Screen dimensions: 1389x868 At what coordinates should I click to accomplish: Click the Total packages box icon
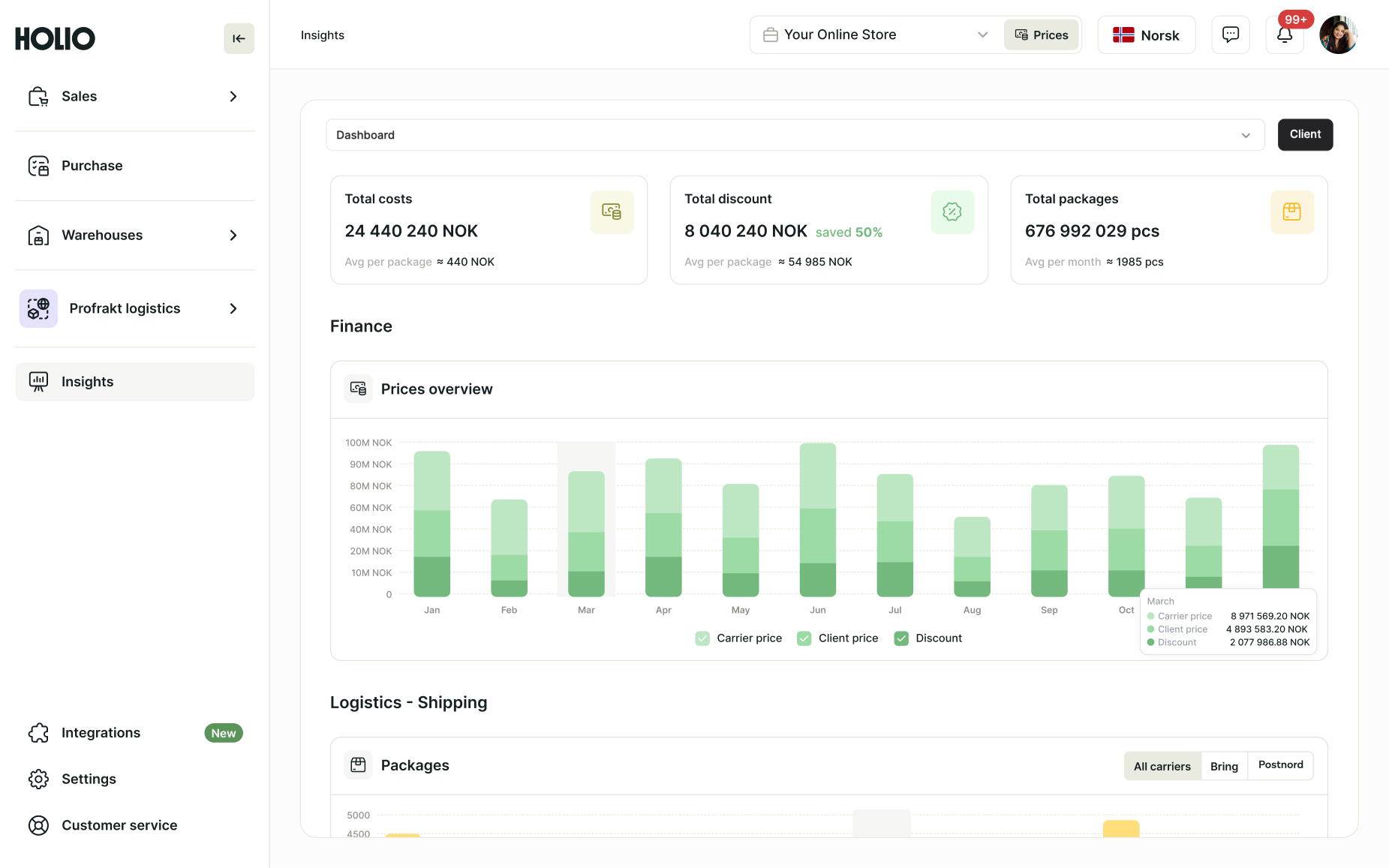coord(1291,212)
